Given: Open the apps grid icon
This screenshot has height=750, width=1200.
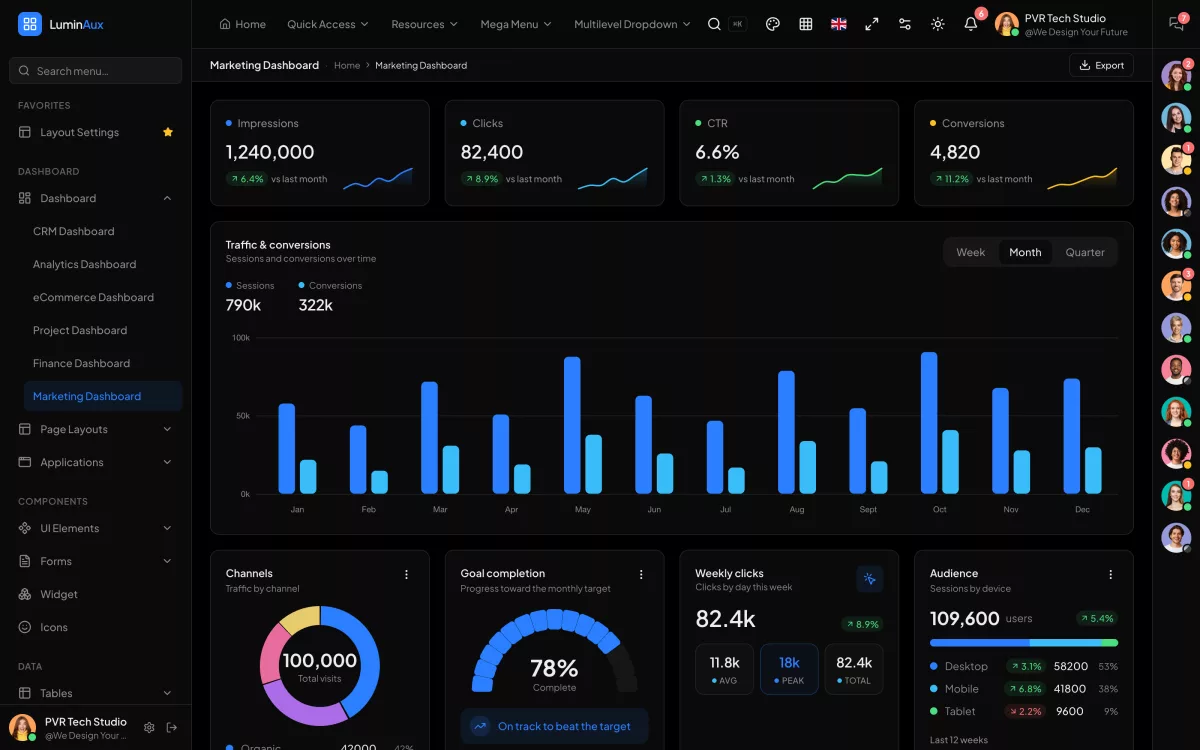Looking at the screenshot, I should [x=806, y=24].
